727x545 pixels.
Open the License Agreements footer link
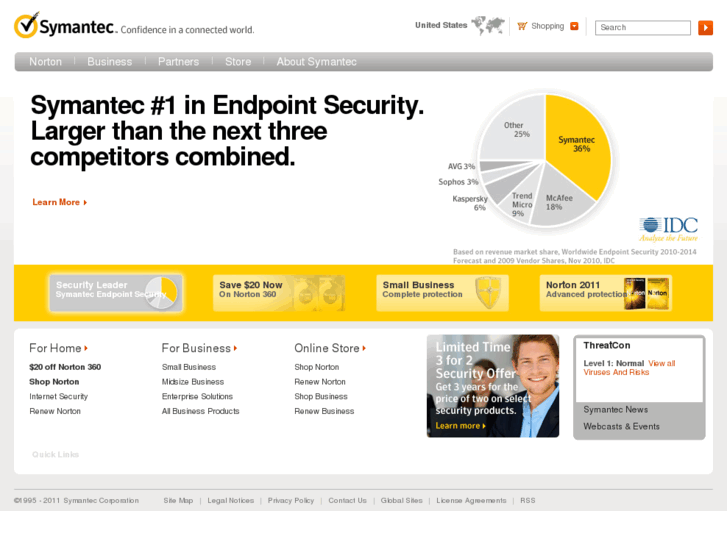click(471, 500)
